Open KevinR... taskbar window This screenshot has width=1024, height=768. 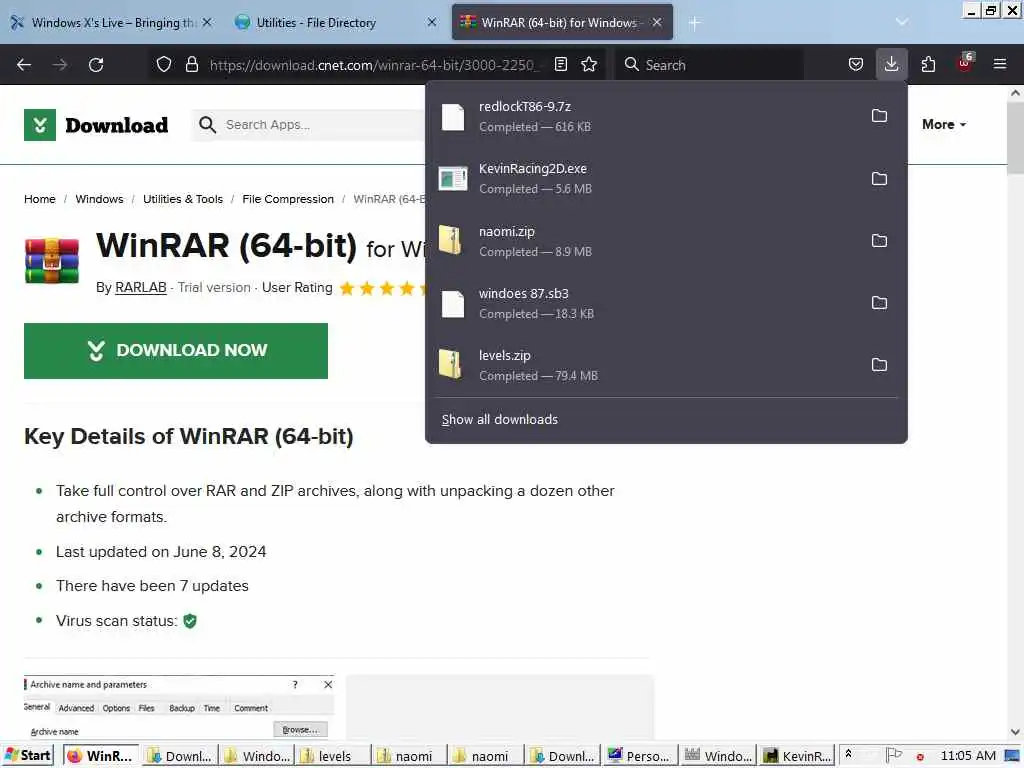[x=797, y=756]
